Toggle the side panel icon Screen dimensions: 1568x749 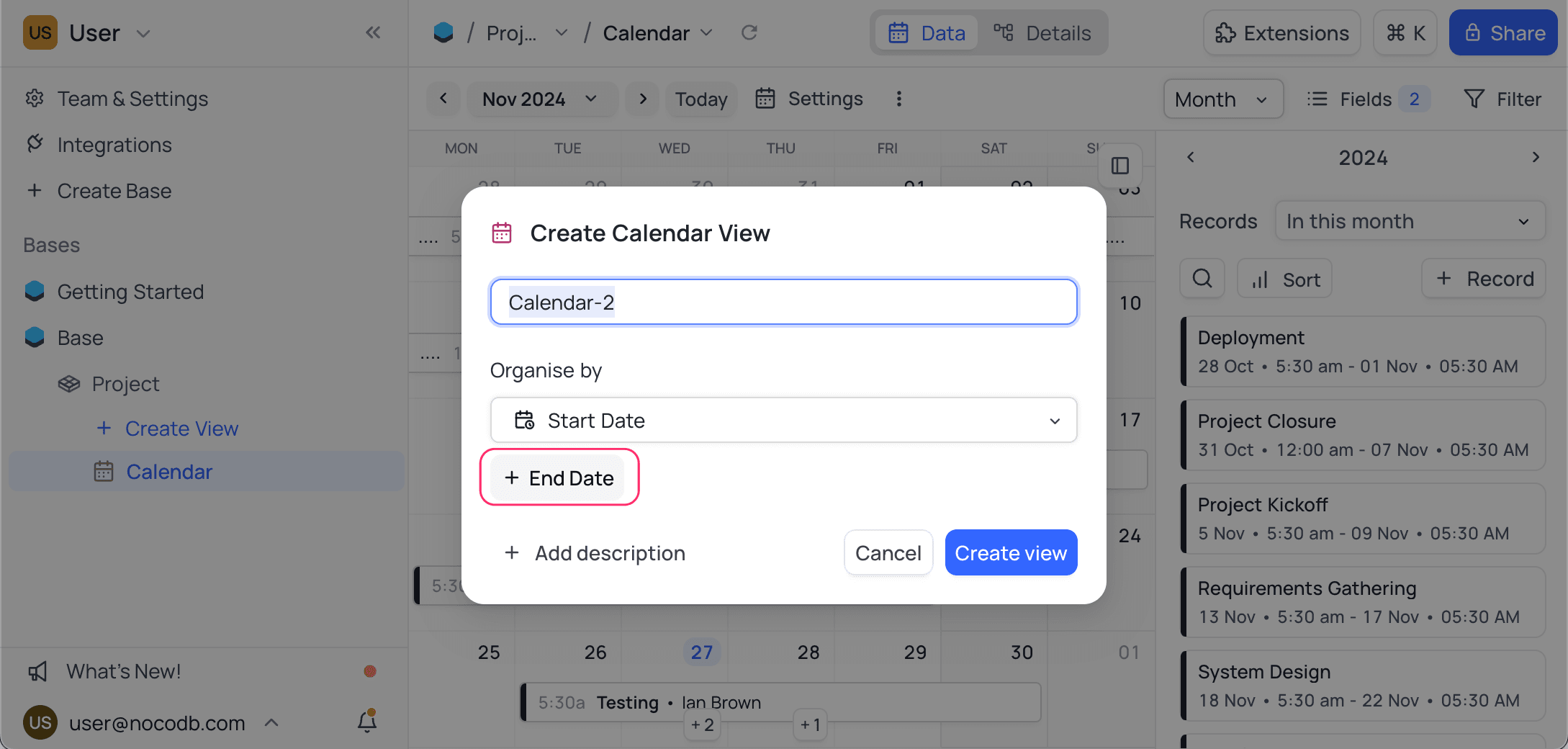[x=1120, y=166]
